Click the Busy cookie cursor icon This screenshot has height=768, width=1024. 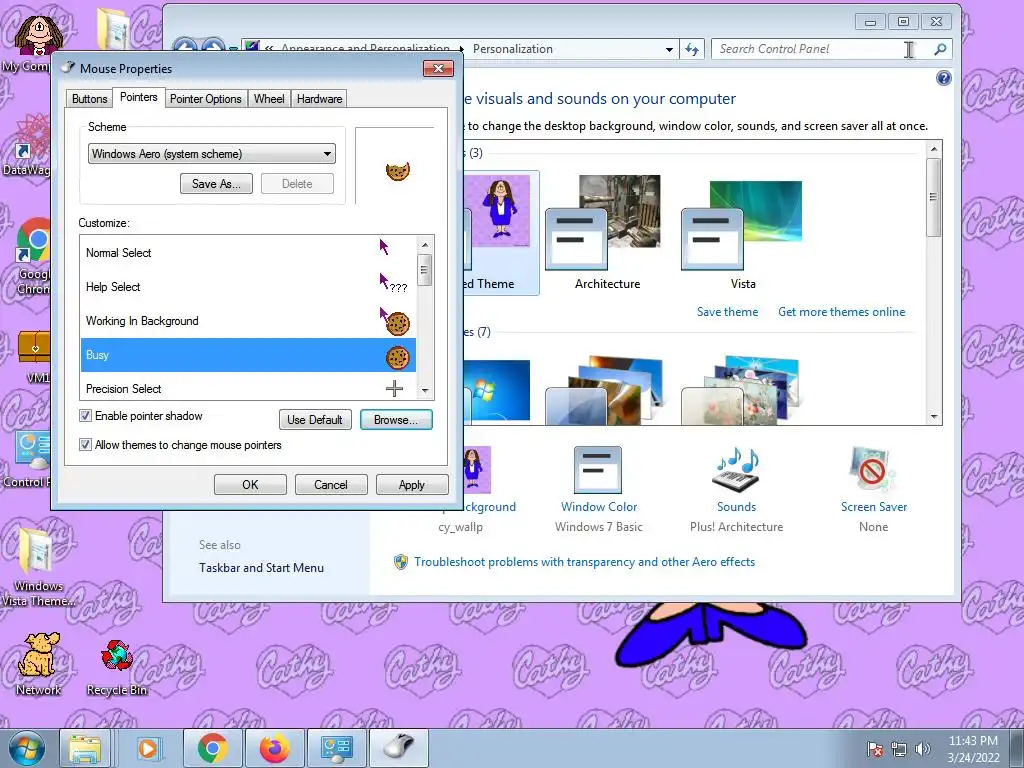[x=397, y=357]
